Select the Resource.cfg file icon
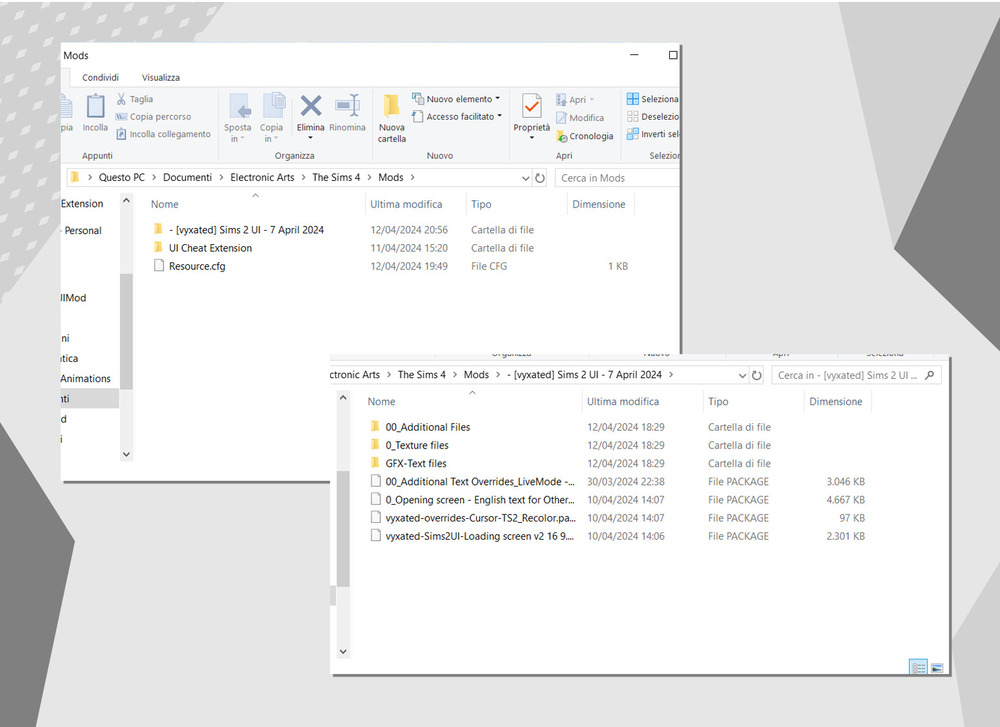 pos(159,266)
